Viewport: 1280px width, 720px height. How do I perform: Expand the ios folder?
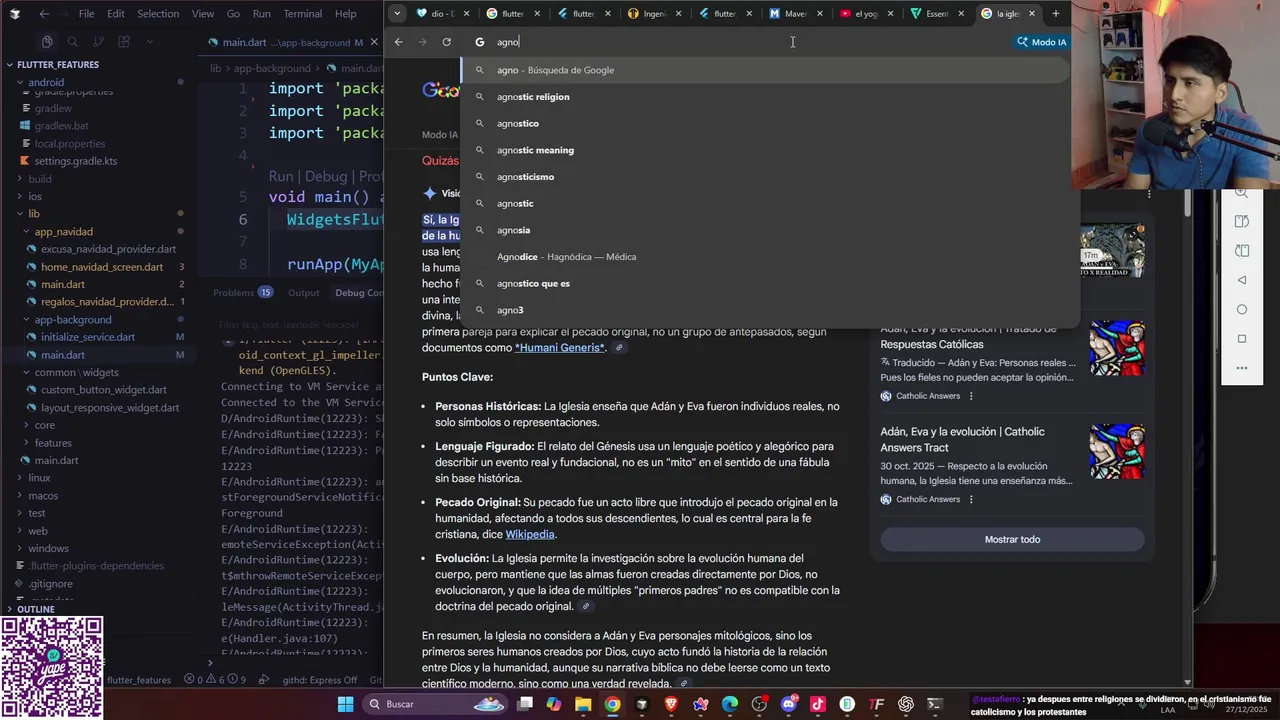[35, 196]
